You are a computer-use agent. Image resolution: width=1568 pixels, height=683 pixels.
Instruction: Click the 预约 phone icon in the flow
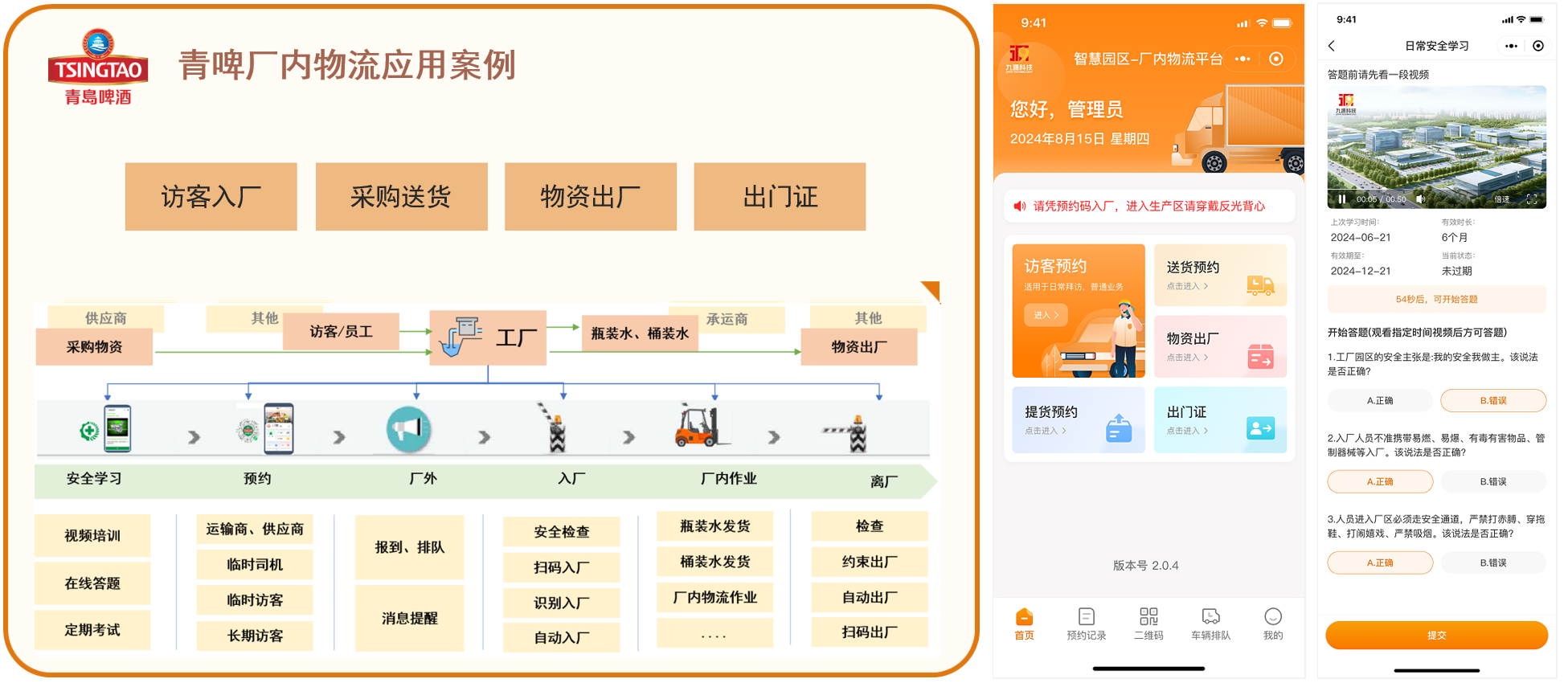[278, 428]
